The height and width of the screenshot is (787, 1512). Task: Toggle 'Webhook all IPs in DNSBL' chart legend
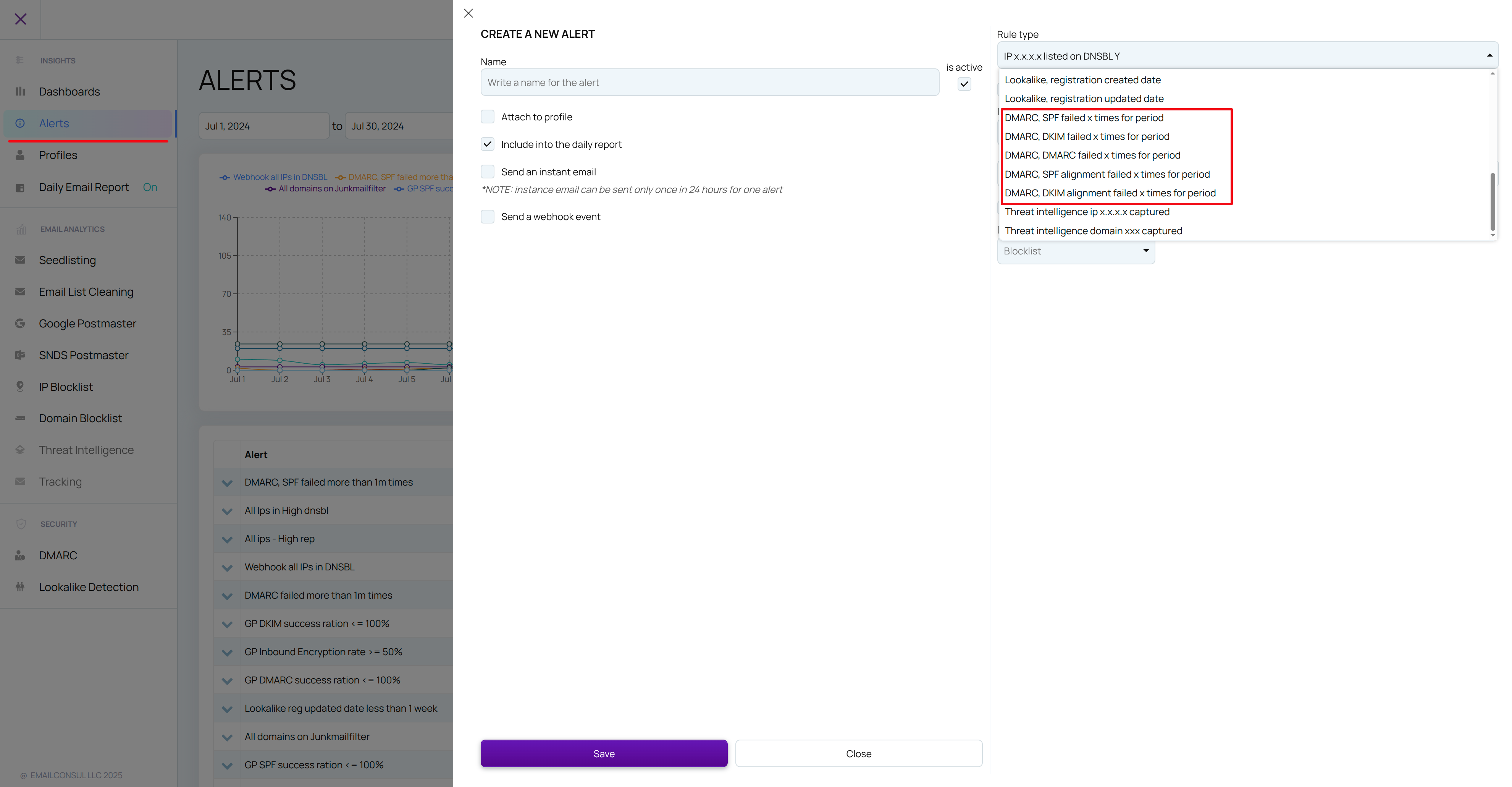pyautogui.click(x=273, y=177)
